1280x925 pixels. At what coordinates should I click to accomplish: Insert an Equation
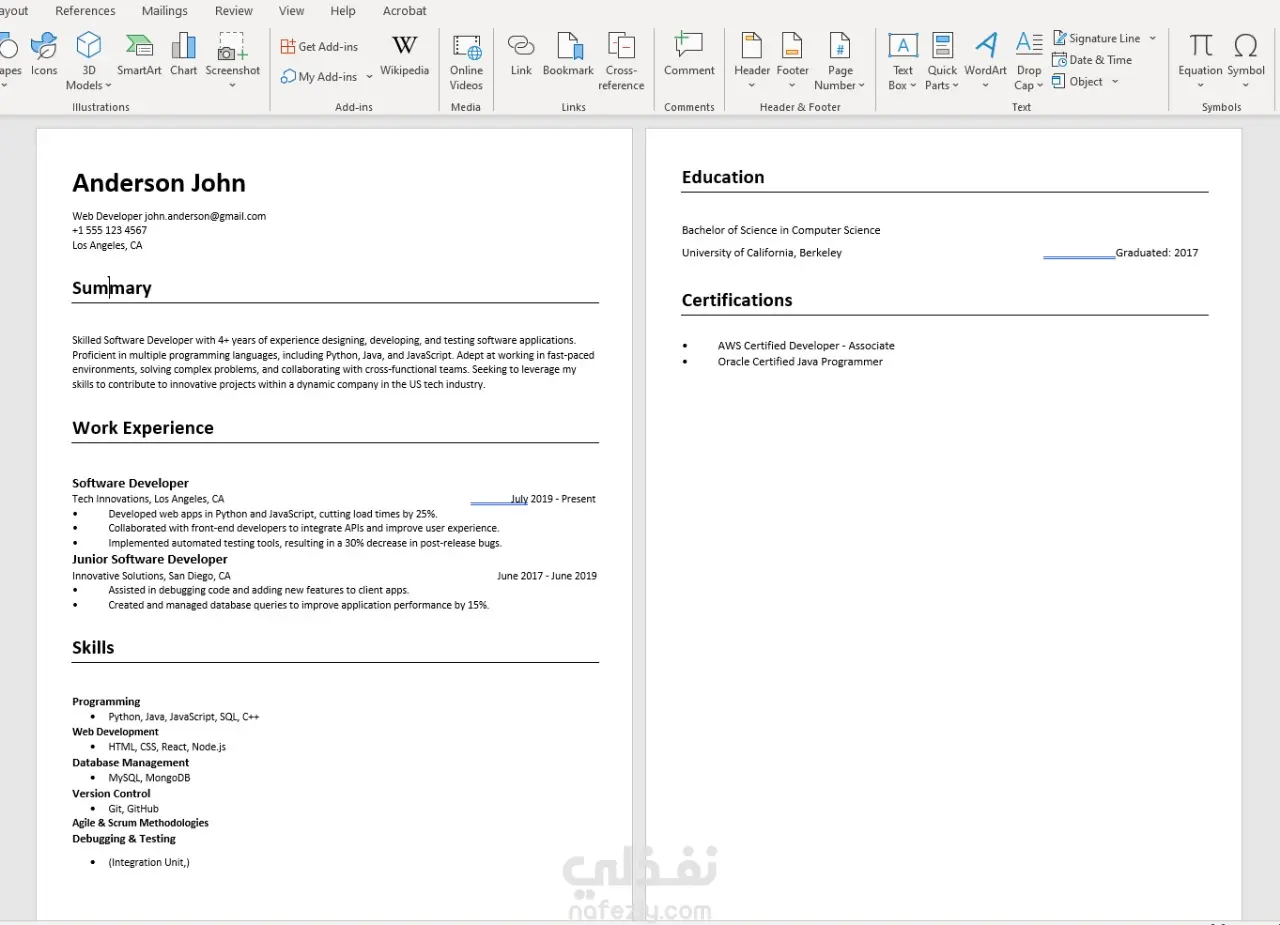click(x=1200, y=60)
